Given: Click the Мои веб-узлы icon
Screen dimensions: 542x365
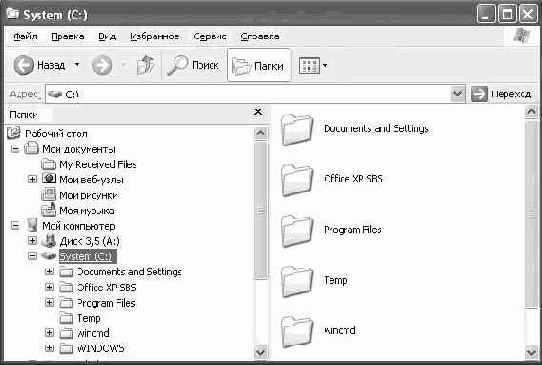Looking at the screenshot, I should (x=49, y=179).
